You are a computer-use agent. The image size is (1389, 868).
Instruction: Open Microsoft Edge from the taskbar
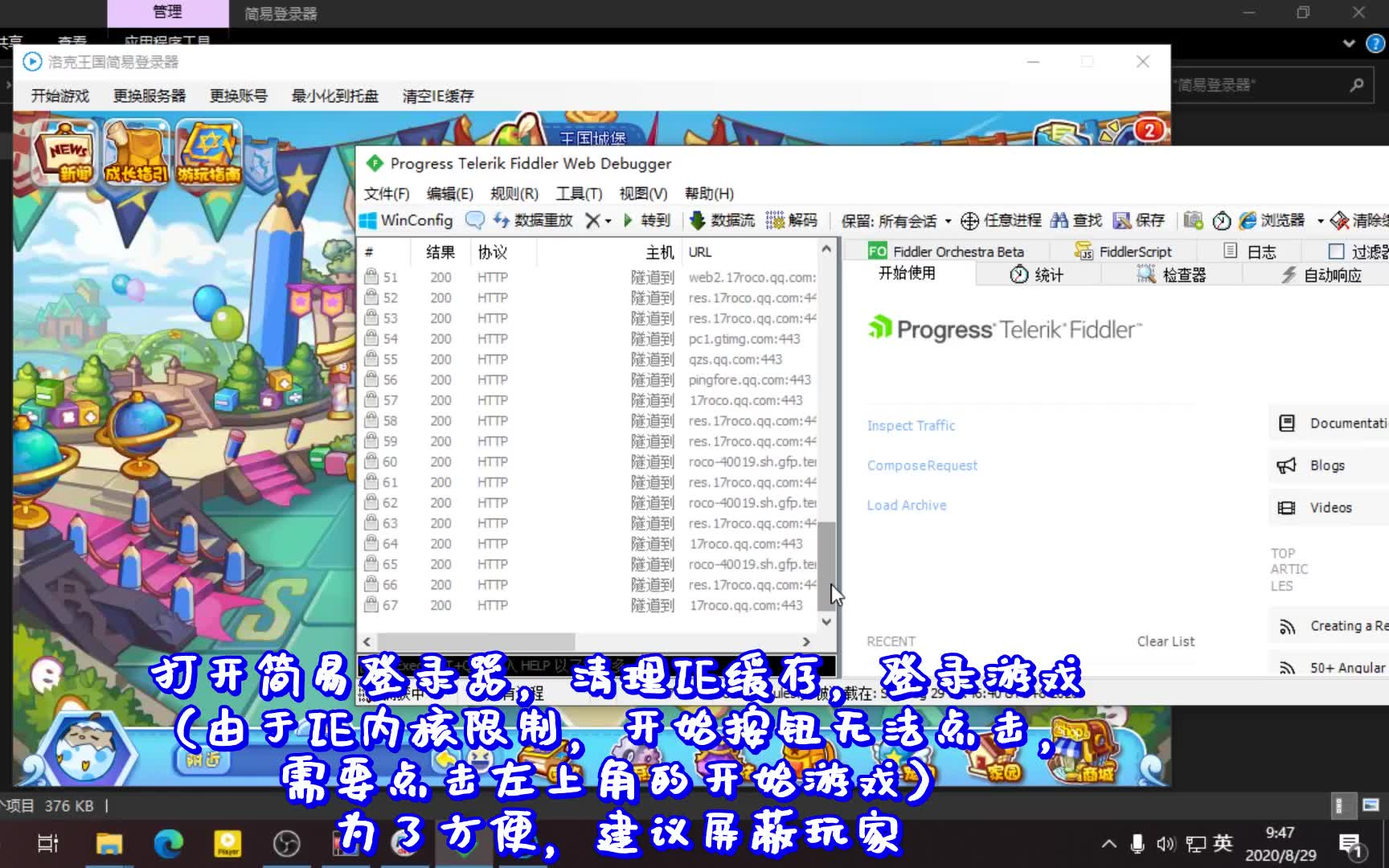(x=169, y=844)
